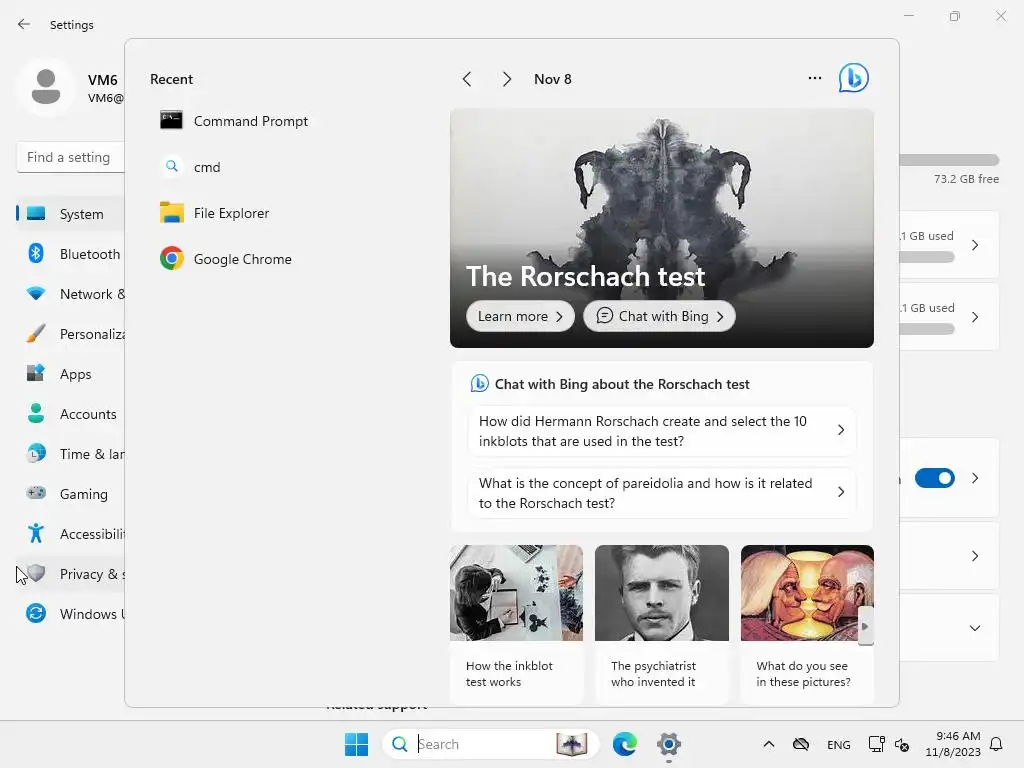Viewport: 1024px width, 768px height.
Task: Click the Bing chat icon in search panel
Action: (854, 78)
